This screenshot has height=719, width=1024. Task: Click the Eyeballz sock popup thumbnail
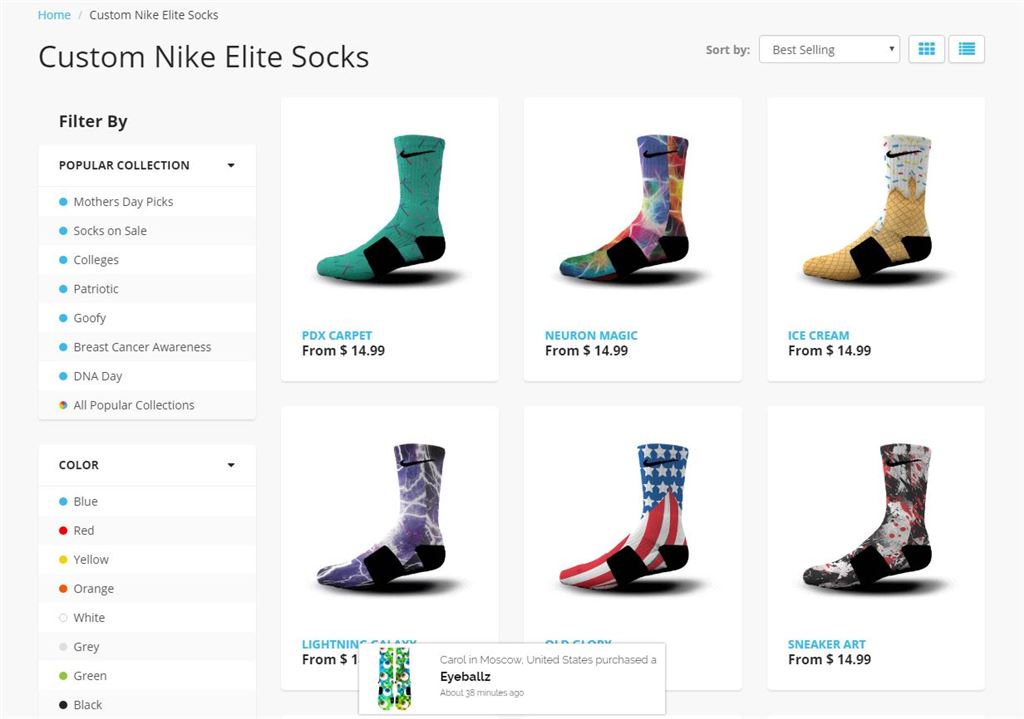coord(395,678)
